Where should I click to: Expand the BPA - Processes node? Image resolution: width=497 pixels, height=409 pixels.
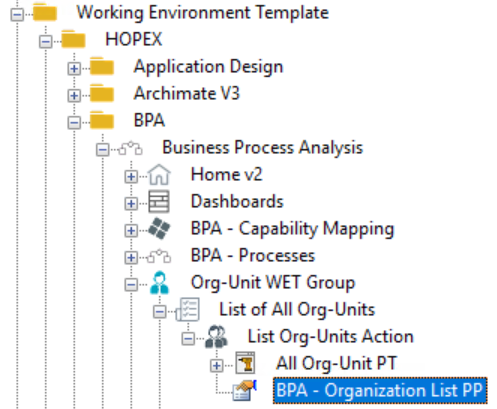[131, 258]
